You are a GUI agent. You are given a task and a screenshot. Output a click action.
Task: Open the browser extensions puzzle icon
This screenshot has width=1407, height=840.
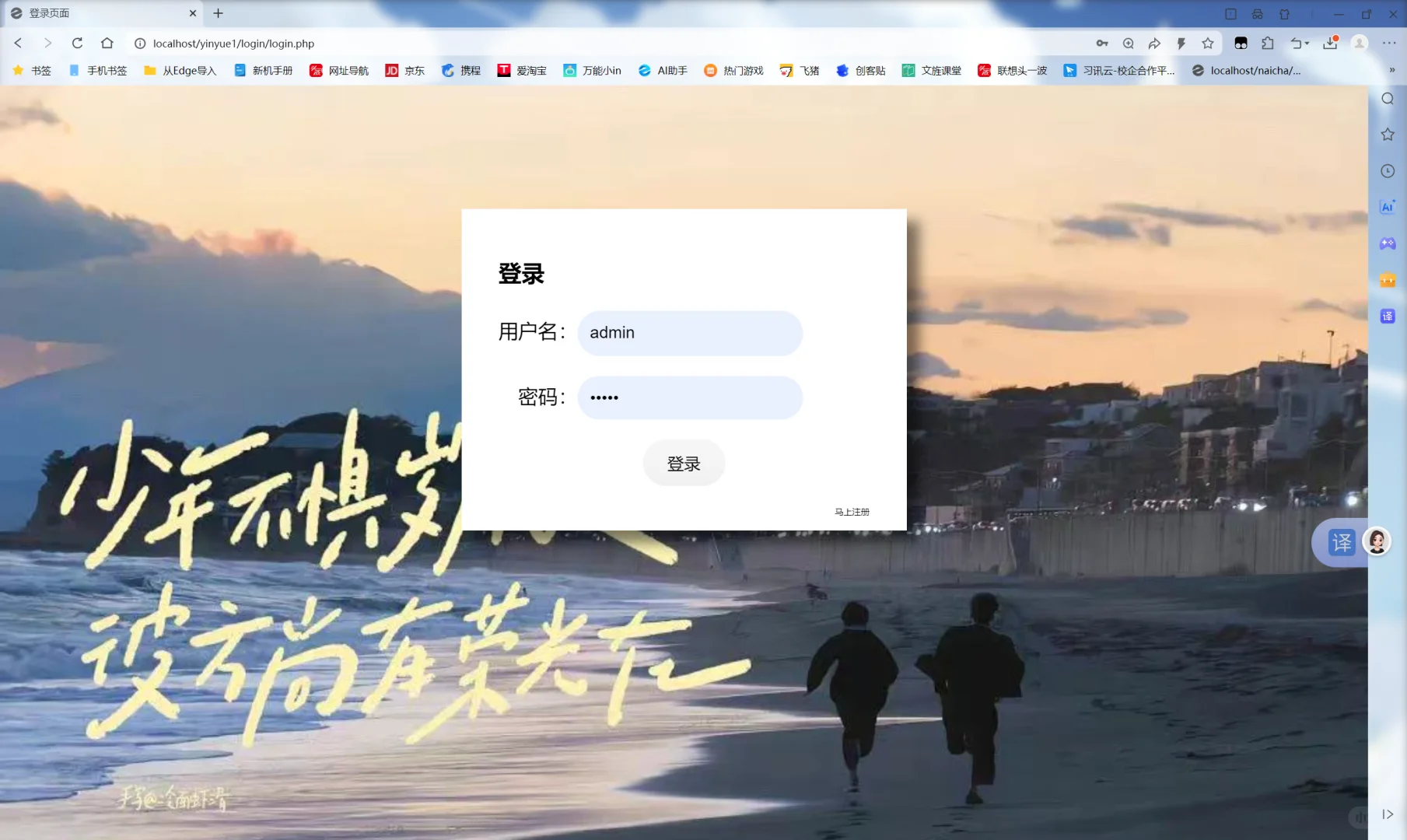point(1268,43)
